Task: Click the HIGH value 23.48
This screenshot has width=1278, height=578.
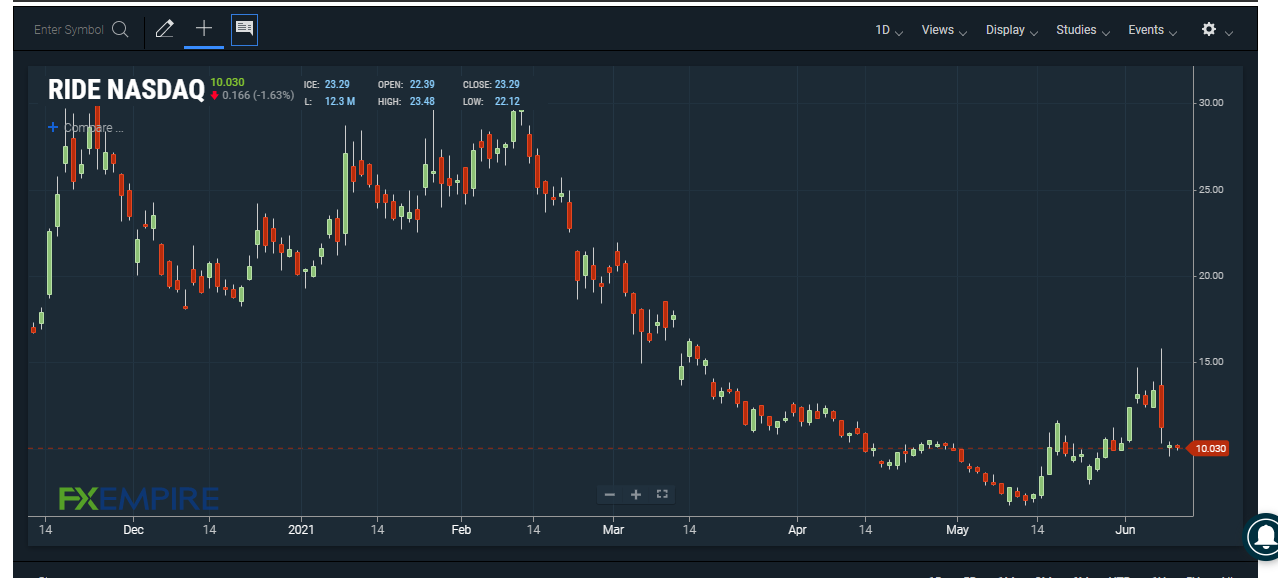Action: coord(421,101)
